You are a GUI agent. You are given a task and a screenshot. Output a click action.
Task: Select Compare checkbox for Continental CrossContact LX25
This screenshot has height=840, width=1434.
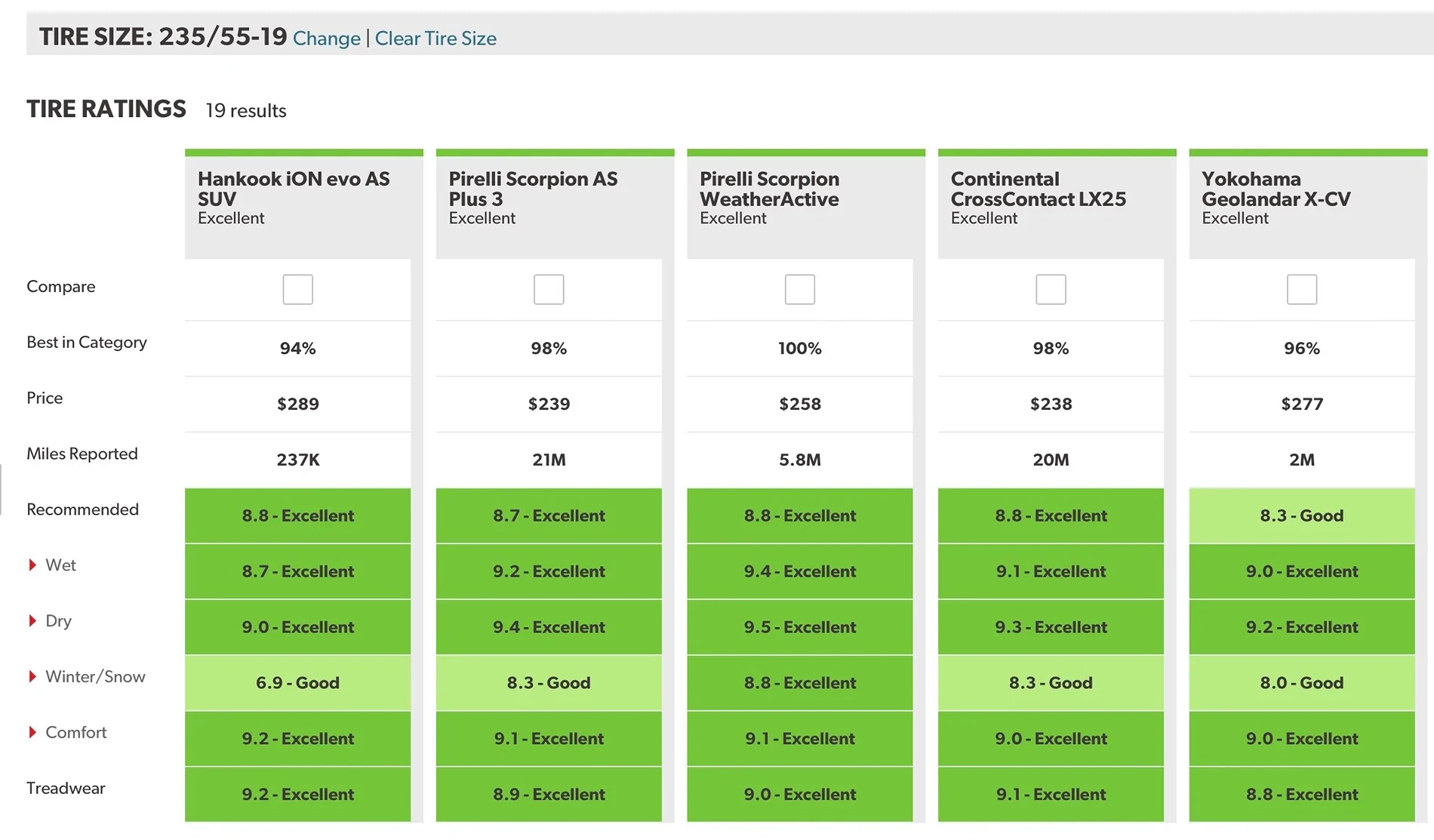(x=1051, y=289)
